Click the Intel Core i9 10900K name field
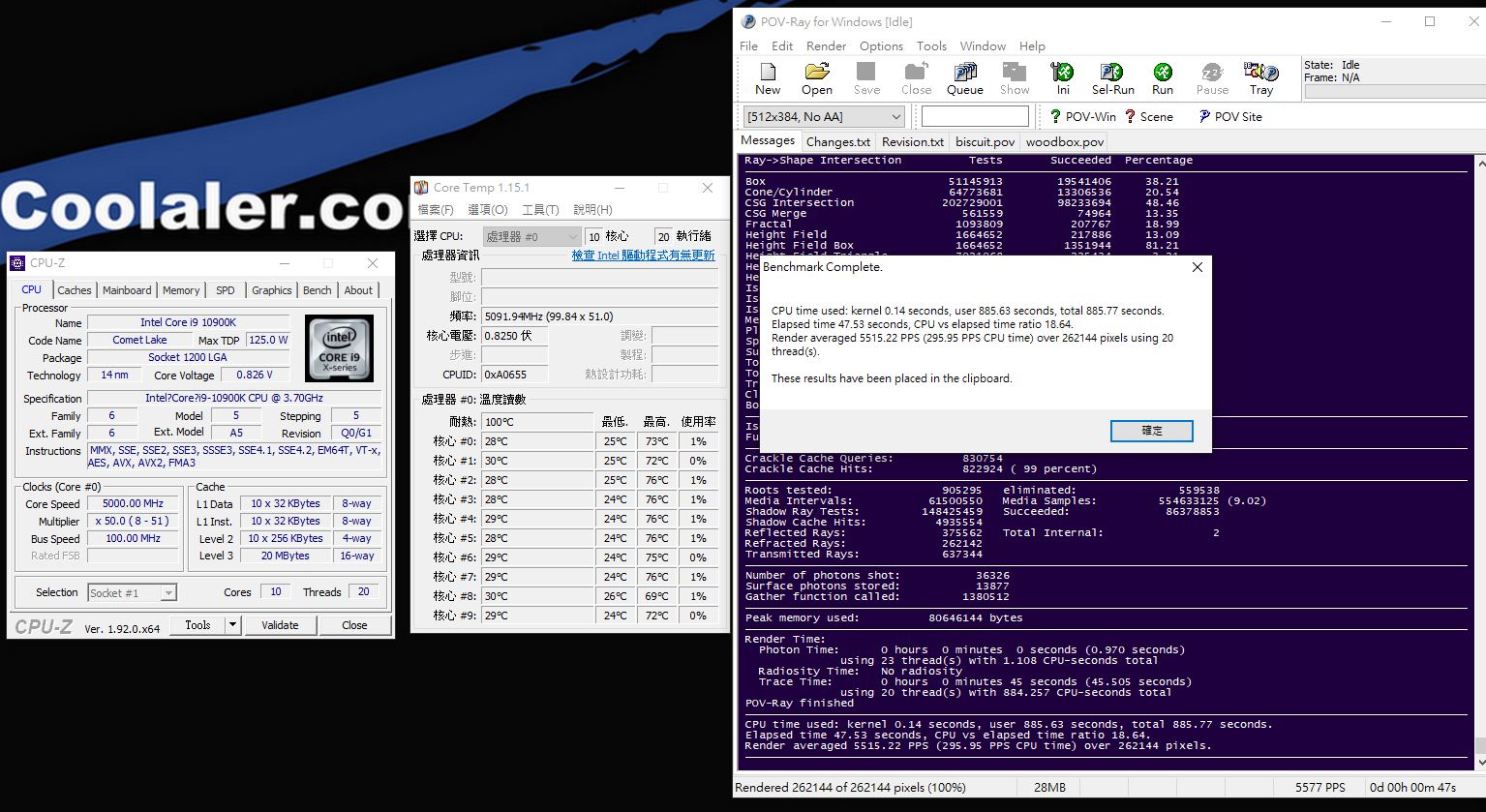Screen dimensions: 1486x812 188,322
